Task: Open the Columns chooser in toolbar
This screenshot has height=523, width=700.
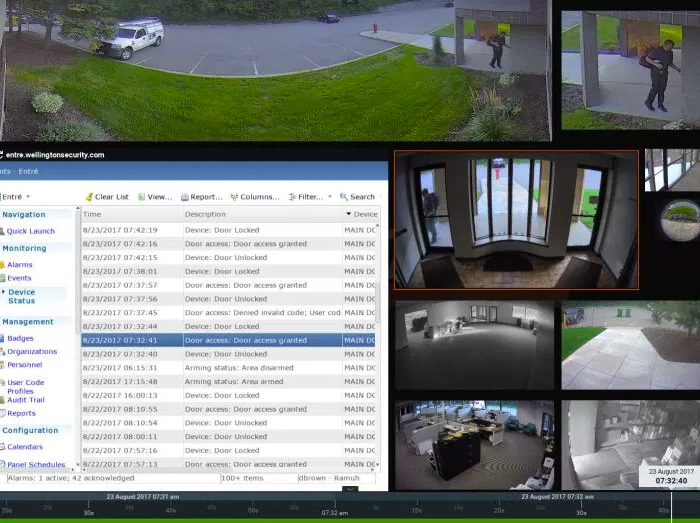Action: point(234,197)
